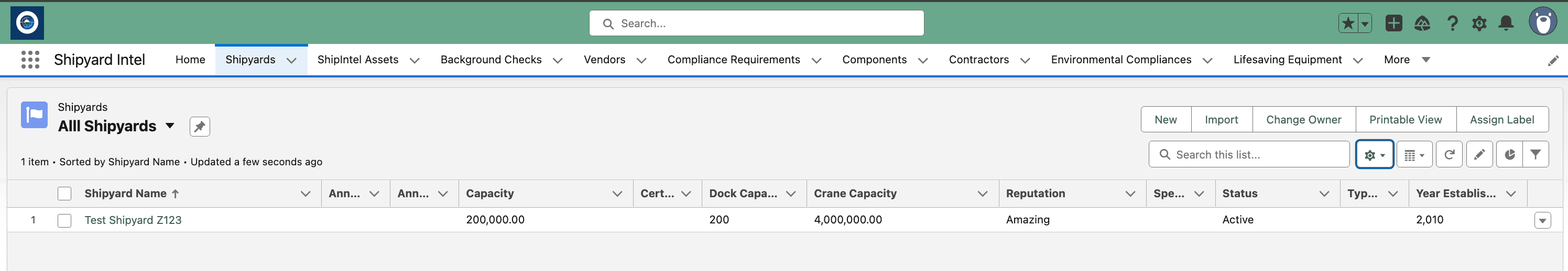Screen dimensions: 1568x271
Task: Open Crane Capacity column actions chevron
Action: 983,193
